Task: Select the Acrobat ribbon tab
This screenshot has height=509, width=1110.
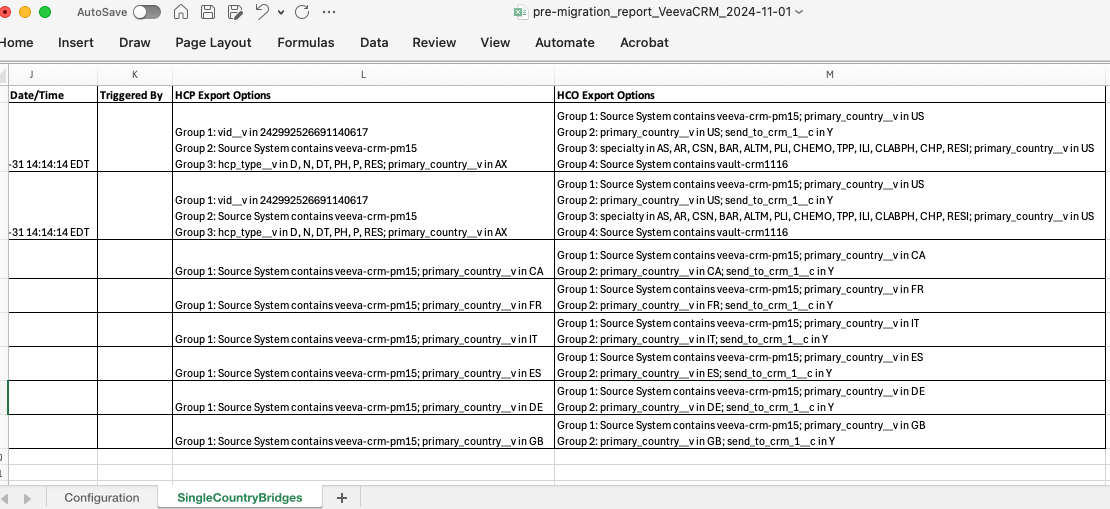Action: pos(644,42)
